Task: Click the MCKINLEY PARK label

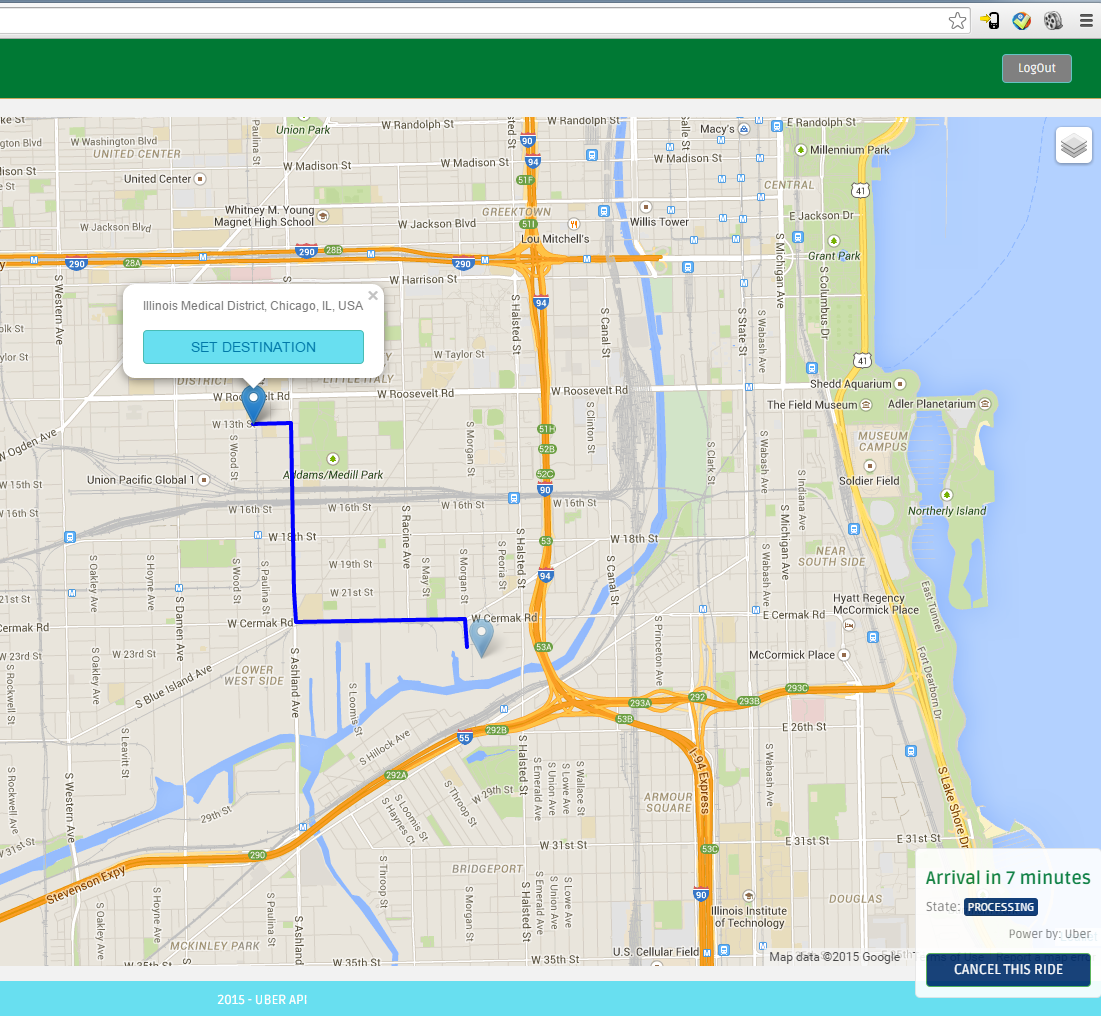Action: pos(215,946)
